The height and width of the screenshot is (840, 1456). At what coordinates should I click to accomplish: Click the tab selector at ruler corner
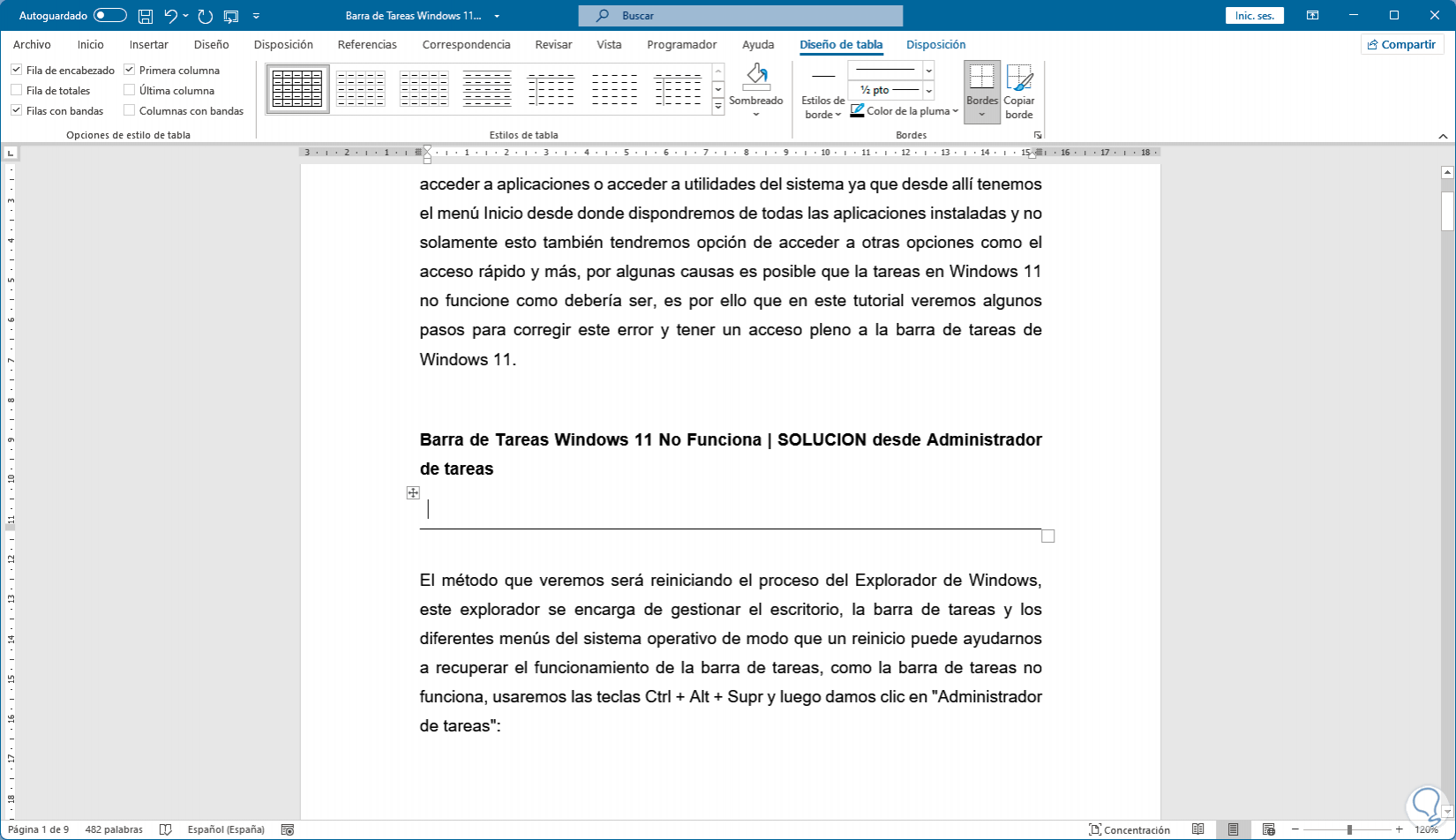pos(11,153)
